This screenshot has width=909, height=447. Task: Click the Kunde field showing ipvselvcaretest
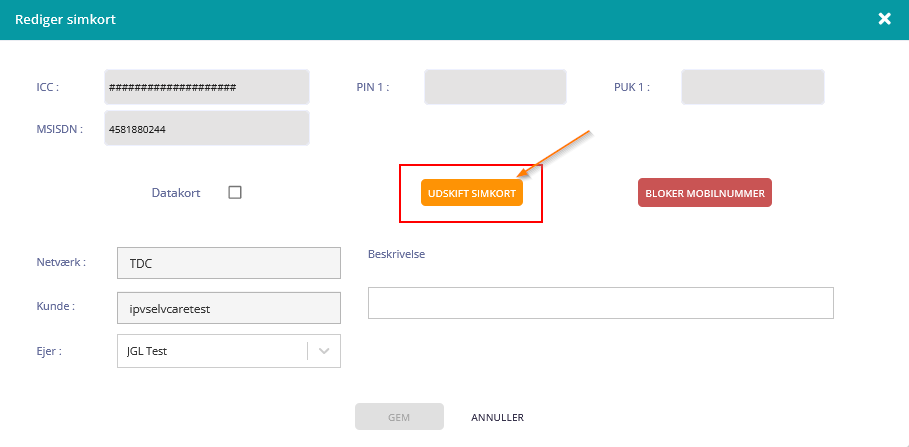coord(229,308)
